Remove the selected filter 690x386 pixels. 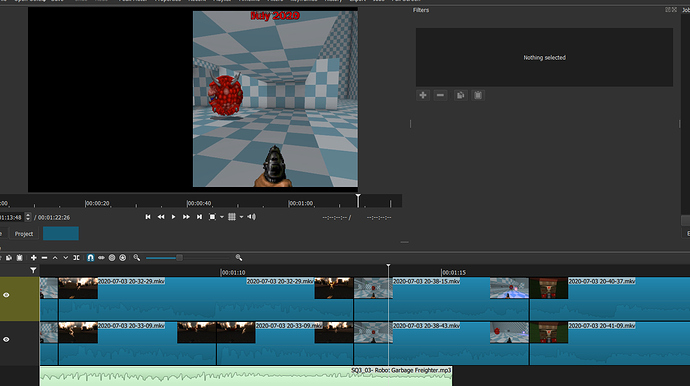point(440,95)
